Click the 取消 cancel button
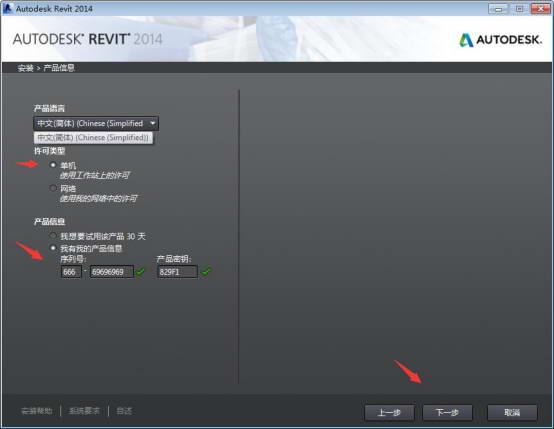This screenshot has height=429, width=554. click(x=512, y=412)
